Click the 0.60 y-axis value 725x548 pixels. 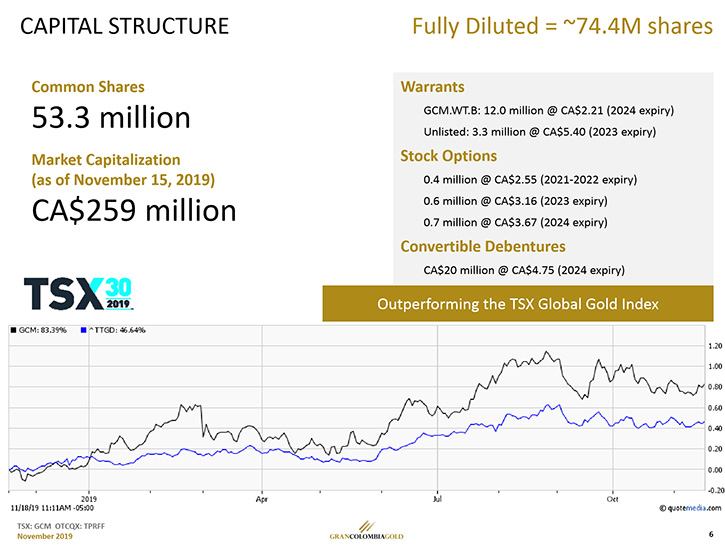[715, 408]
